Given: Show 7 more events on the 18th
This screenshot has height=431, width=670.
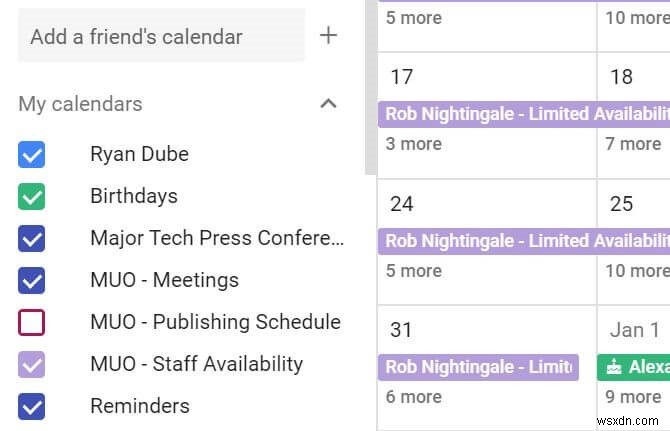Looking at the screenshot, I should coord(632,144).
